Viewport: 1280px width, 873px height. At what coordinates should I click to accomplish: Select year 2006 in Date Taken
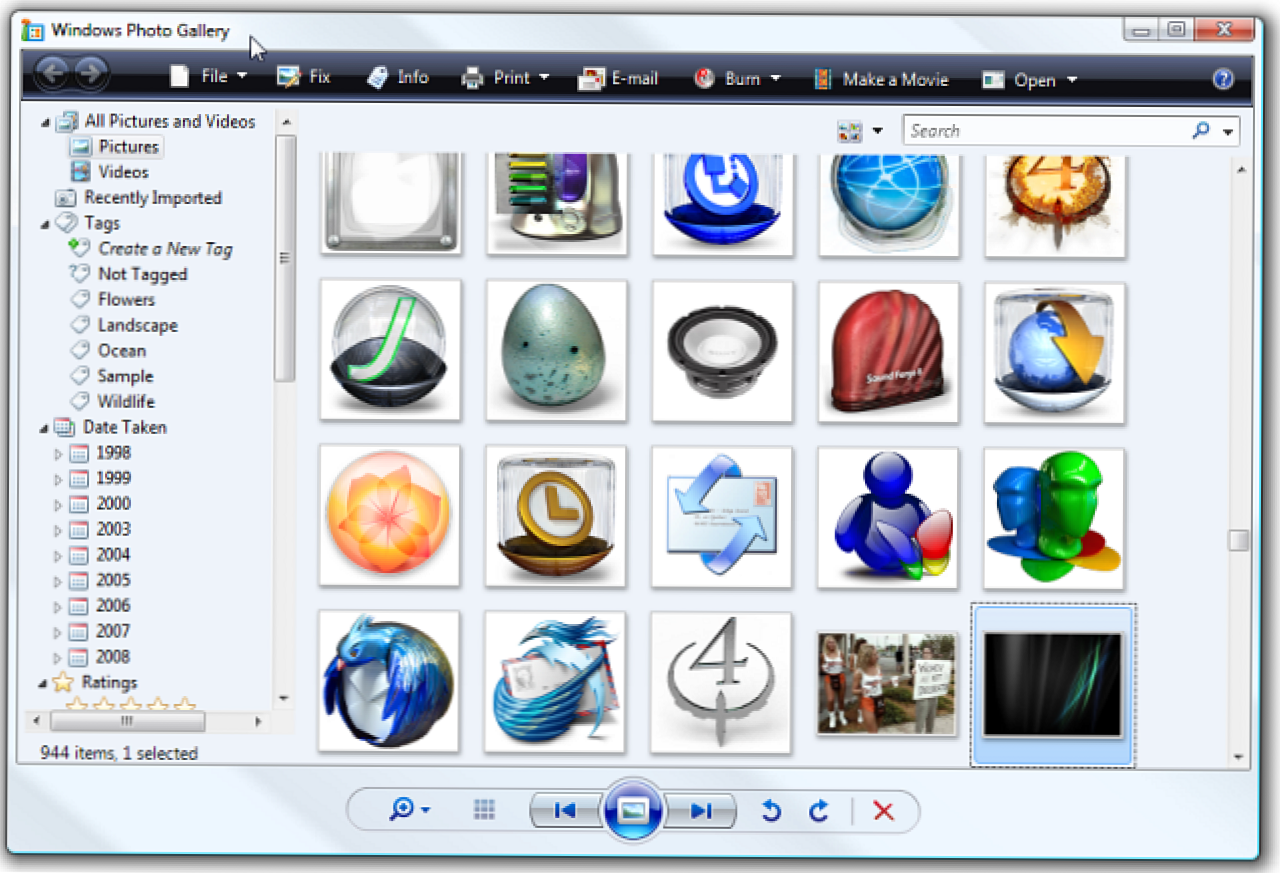101,606
